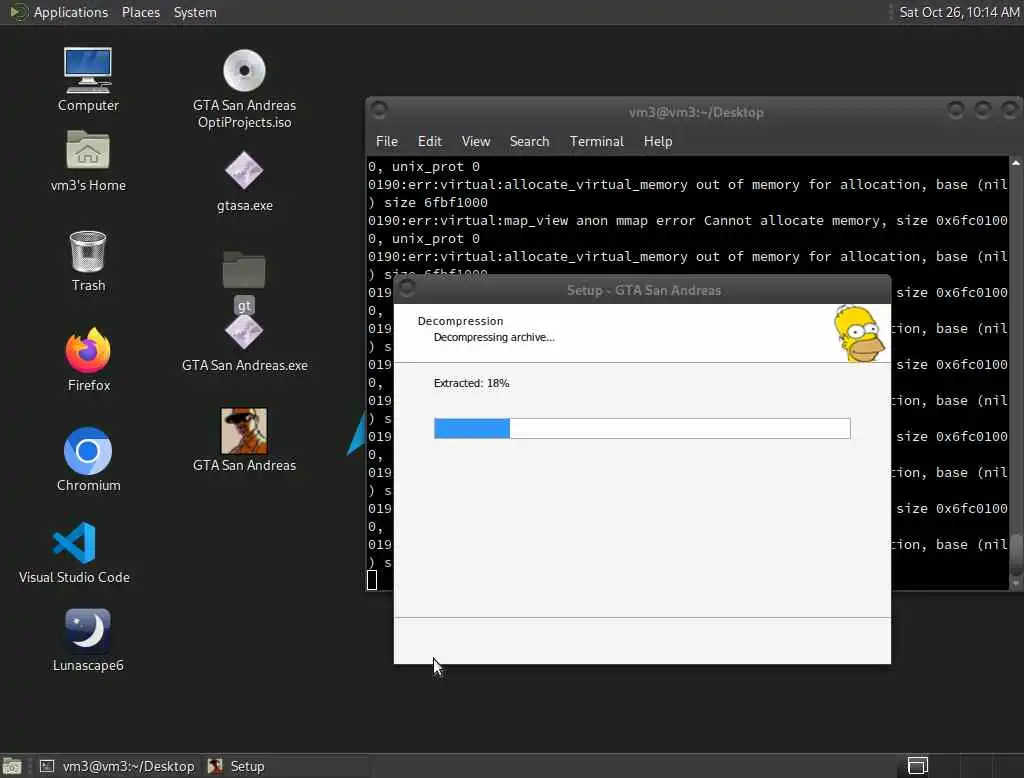
Task: Click the Homer Simpson image in Setup
Action: (x=859, y=333)
